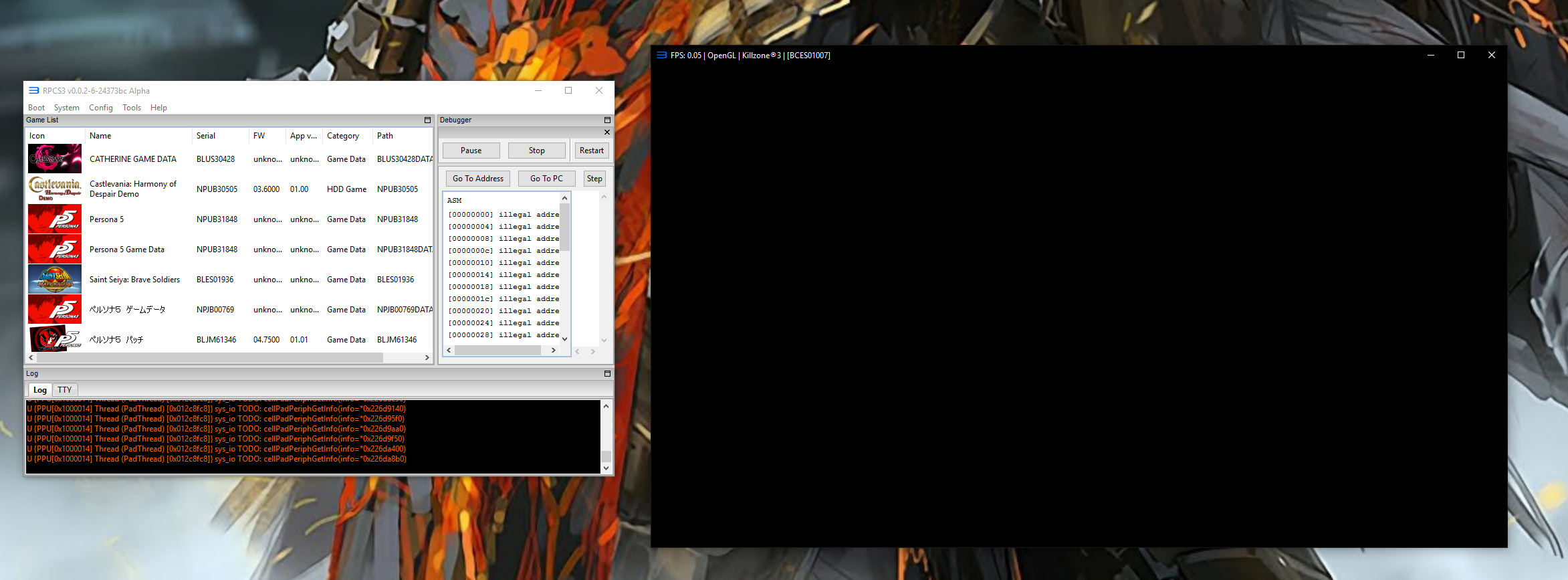Image resolution: width=1568 pixels, height=580 pixels.
Task: Open the Config menu
Action: pos(101,108)
